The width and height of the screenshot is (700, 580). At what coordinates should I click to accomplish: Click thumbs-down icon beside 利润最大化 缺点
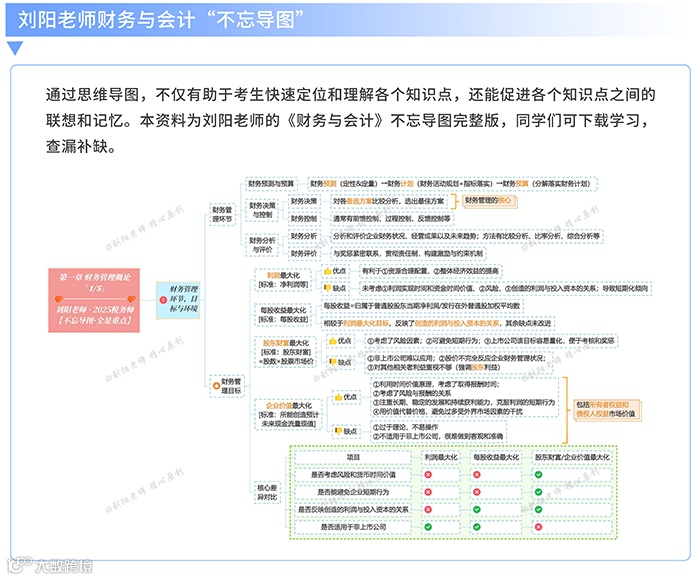(327, 288)
